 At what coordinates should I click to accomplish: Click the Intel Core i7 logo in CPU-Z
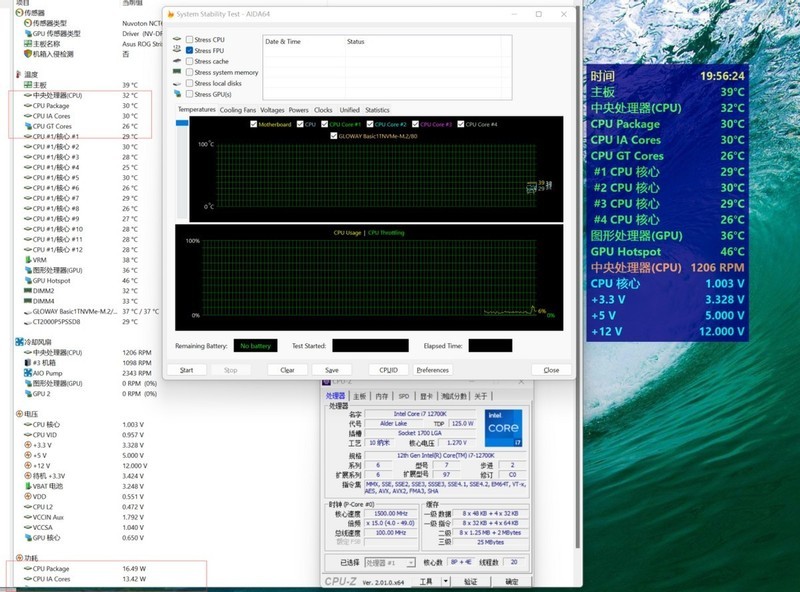(x=503, y=426)
